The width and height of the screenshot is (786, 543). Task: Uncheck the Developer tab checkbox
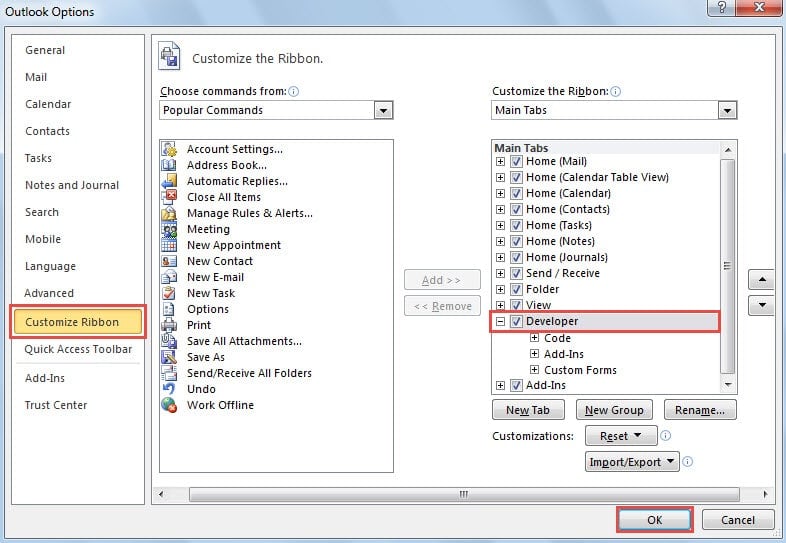pyautogui.click(x=516, y=322)
